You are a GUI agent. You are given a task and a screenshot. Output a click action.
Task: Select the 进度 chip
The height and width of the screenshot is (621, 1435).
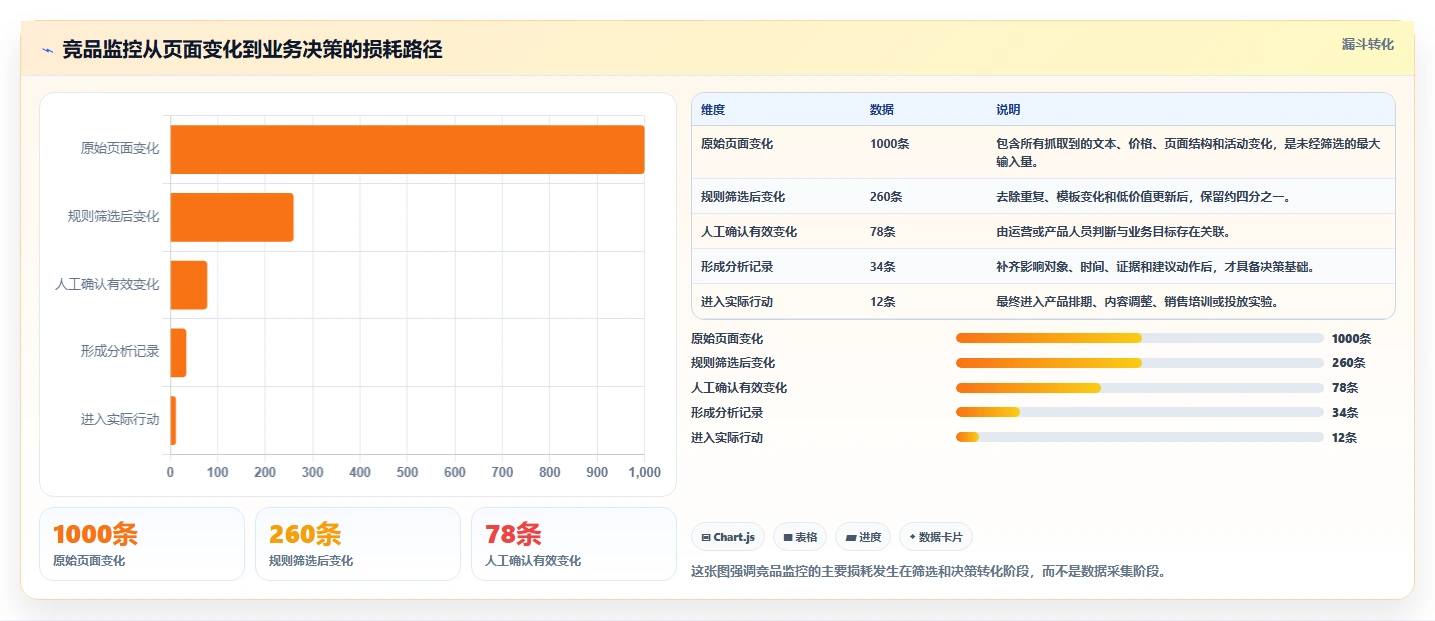[x=863, y=537]
